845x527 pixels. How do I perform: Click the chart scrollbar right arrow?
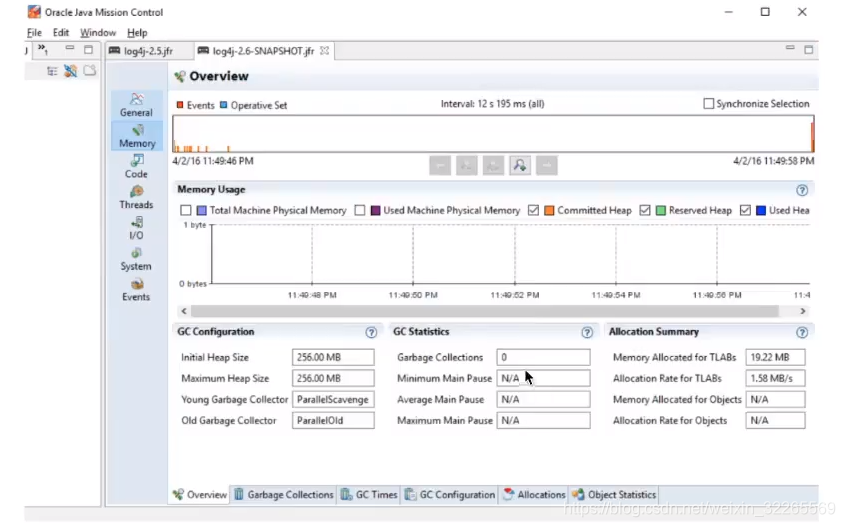(802, 311)
